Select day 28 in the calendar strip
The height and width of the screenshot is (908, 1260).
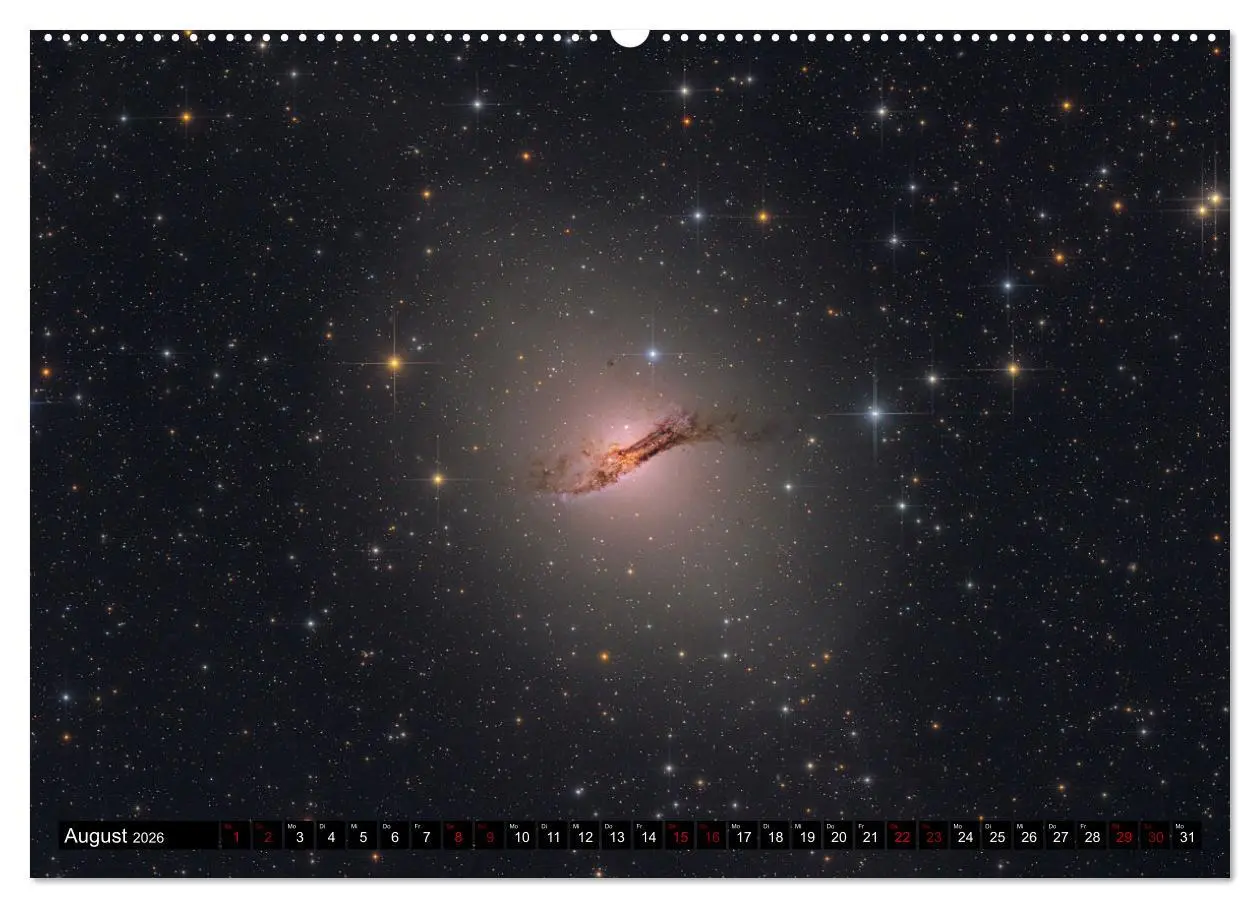coord(1092,836)
